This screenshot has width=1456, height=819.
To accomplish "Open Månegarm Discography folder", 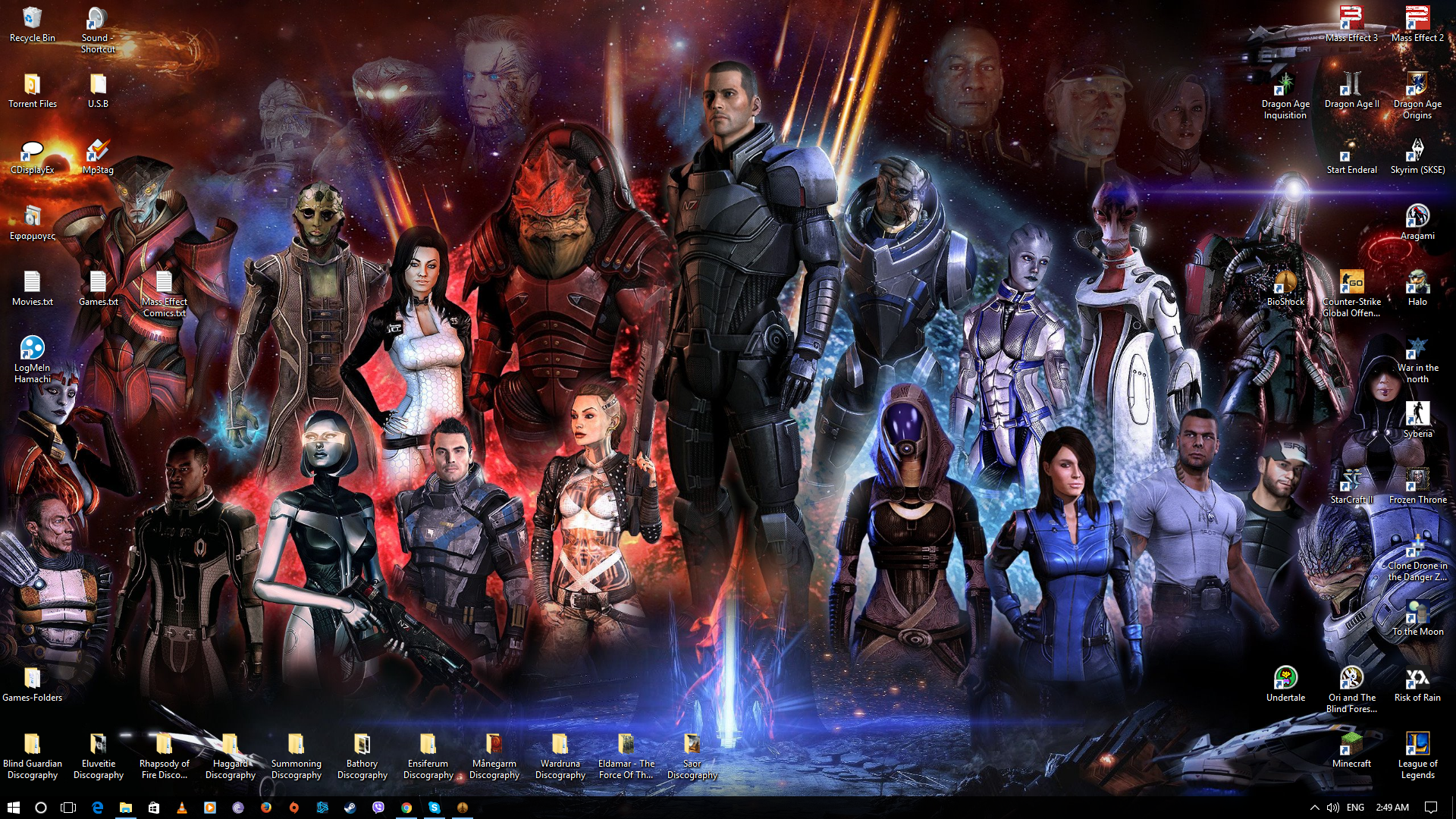I will tap(494, 756).
